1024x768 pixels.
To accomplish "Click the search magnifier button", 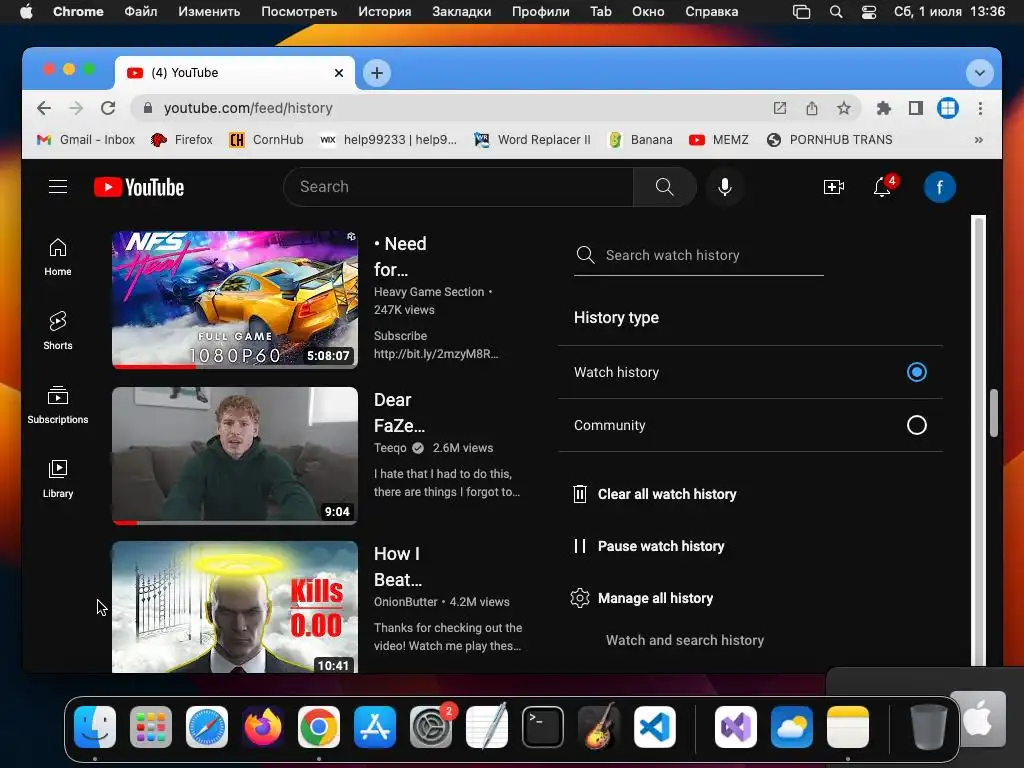I will click(664, 187).
